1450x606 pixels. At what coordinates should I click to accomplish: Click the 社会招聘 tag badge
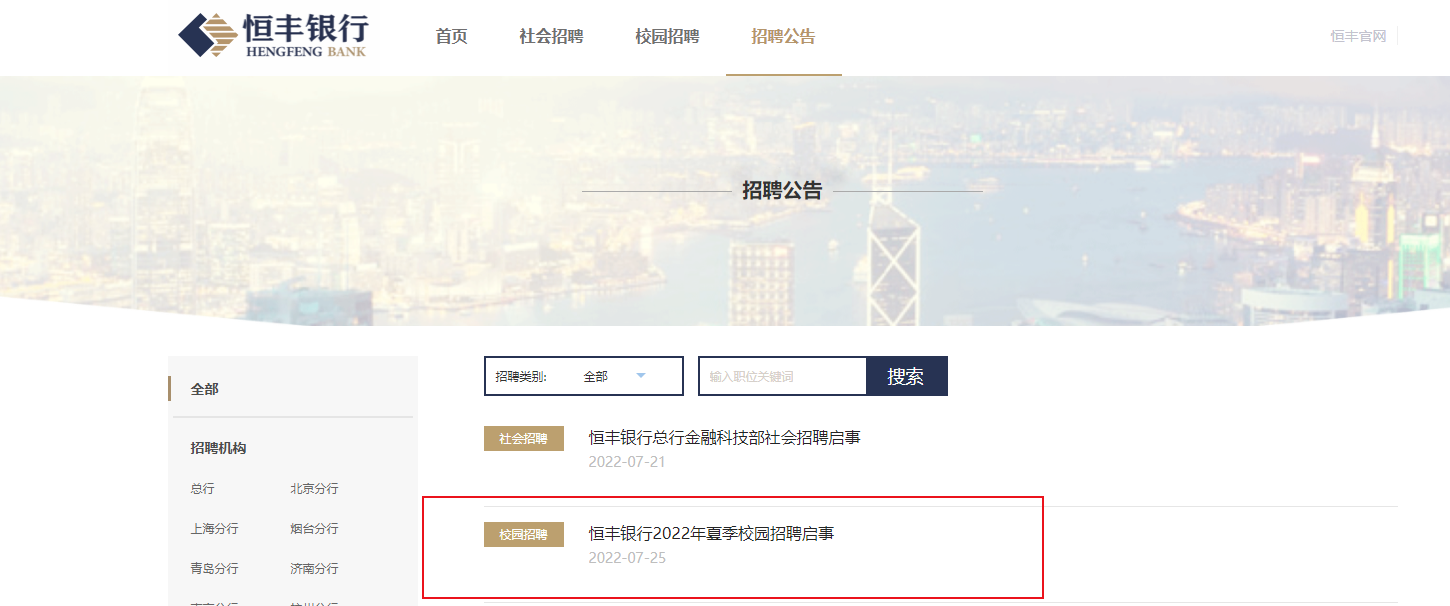pos(524,439)
